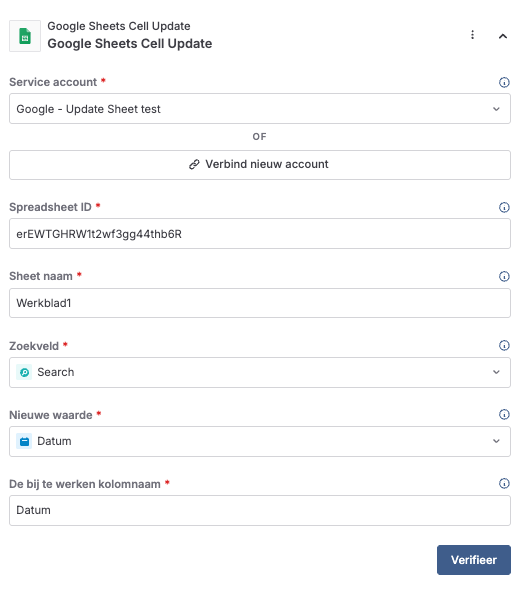Click the Verifieer button
The image size is (527, 590).
[474, 560]
